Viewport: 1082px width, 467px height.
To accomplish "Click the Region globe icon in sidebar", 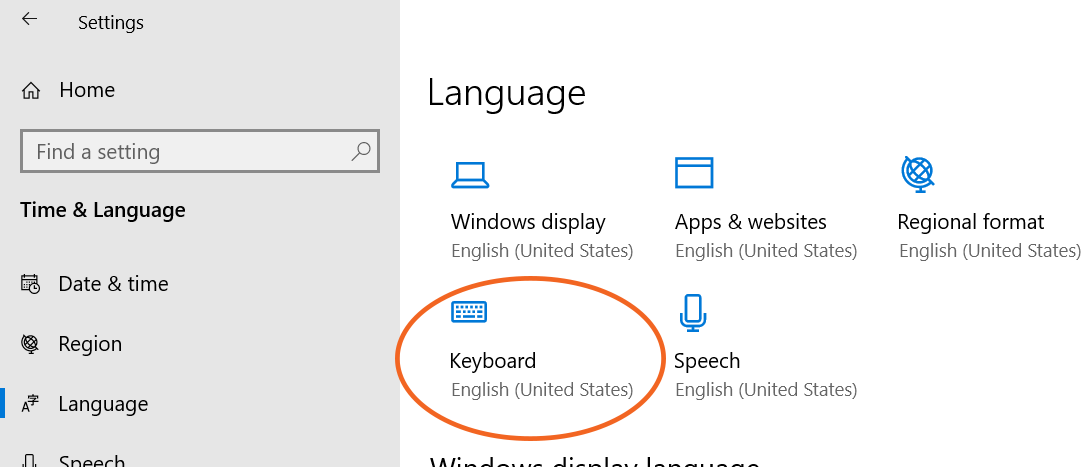I will pos(30,344).
